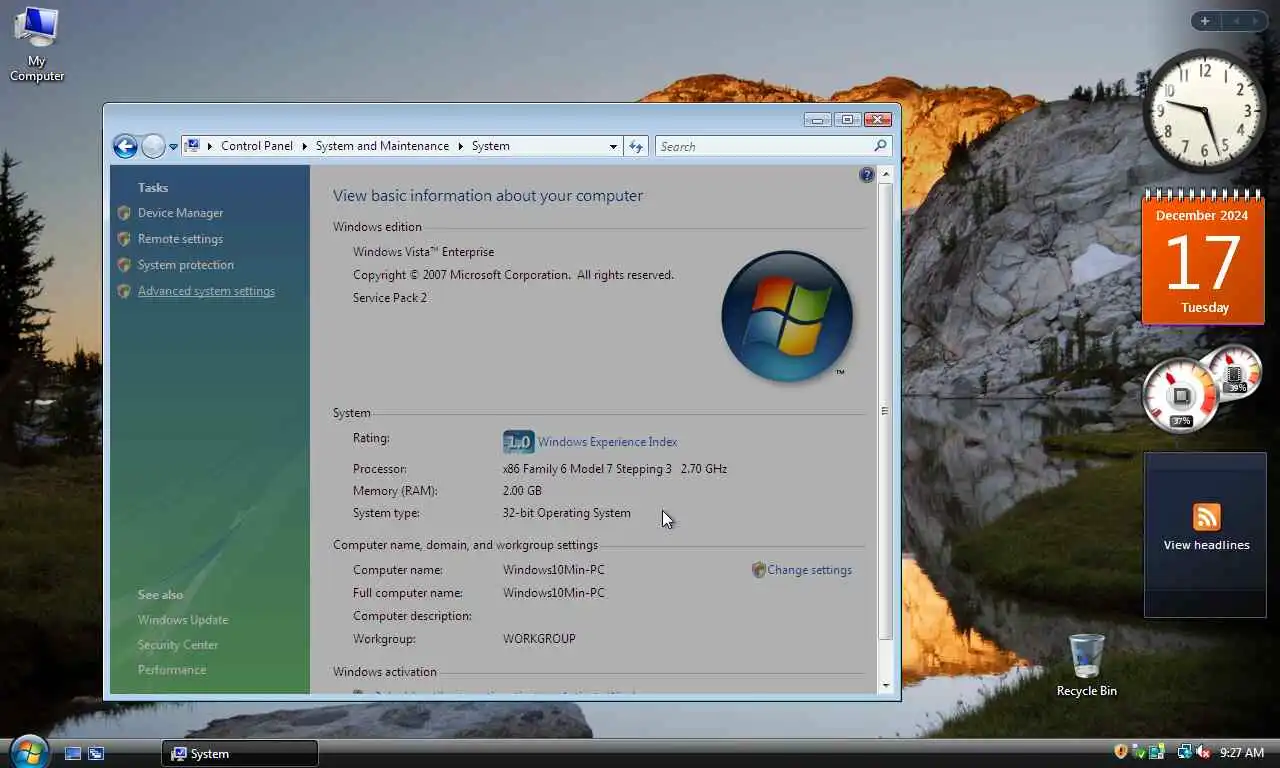Viewport: 1280px width, 768px height.
Task: Click the shield icon beside Device Manager
Action: point(124,213)
